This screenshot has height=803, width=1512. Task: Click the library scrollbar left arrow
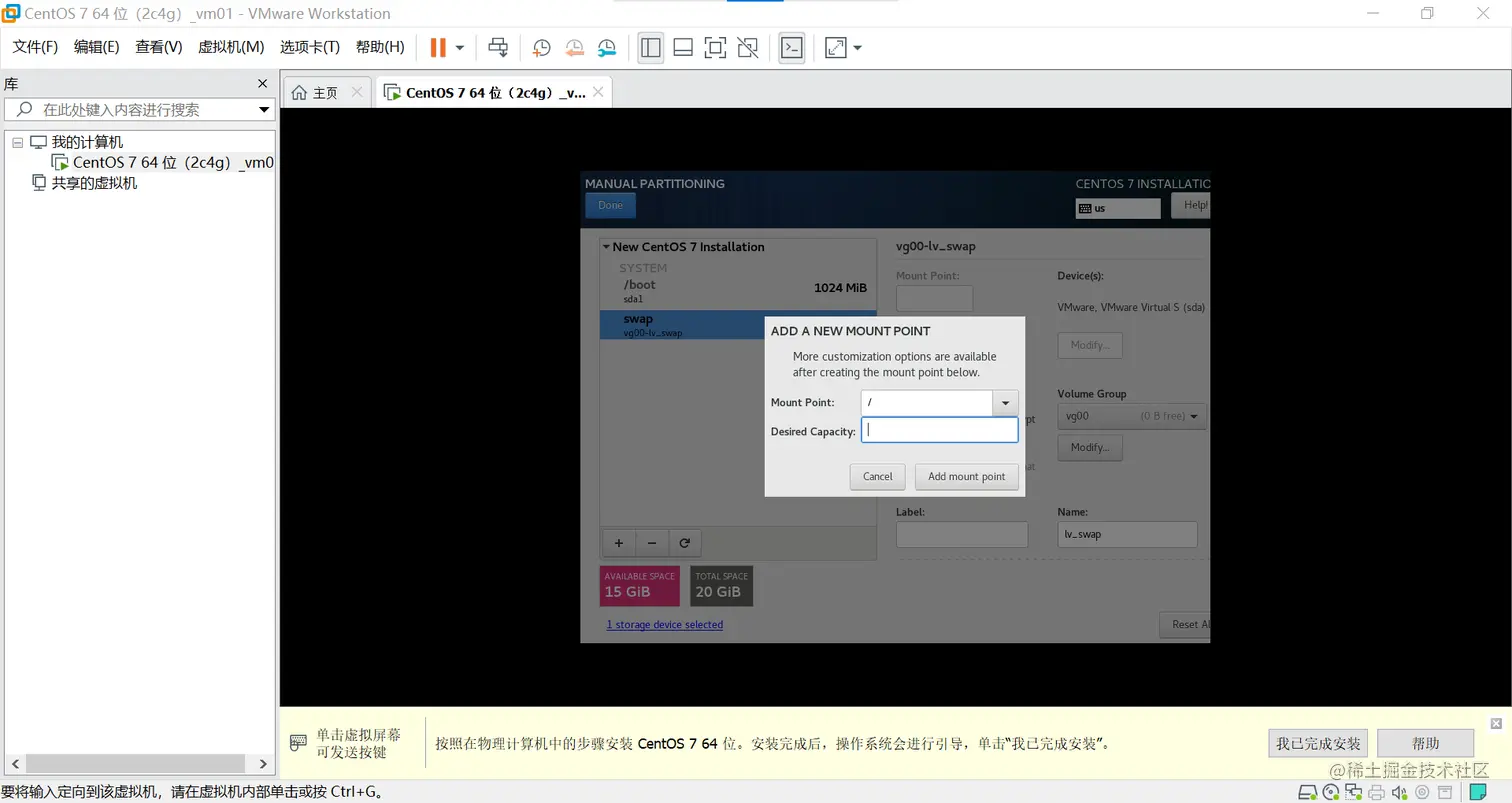tap(14, 764)
